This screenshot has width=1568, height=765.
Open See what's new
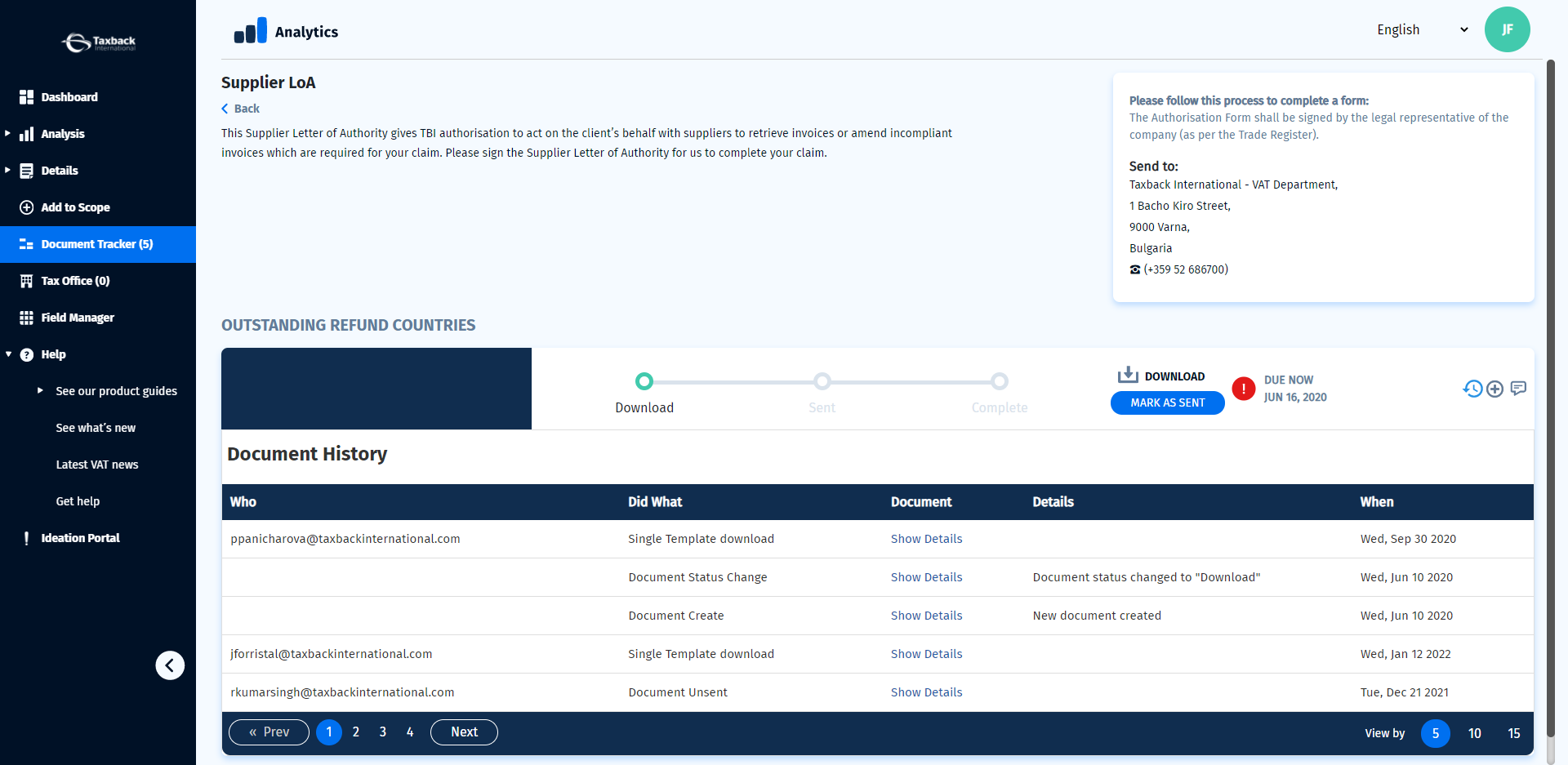pyautogui.click(x=96, y=428)
